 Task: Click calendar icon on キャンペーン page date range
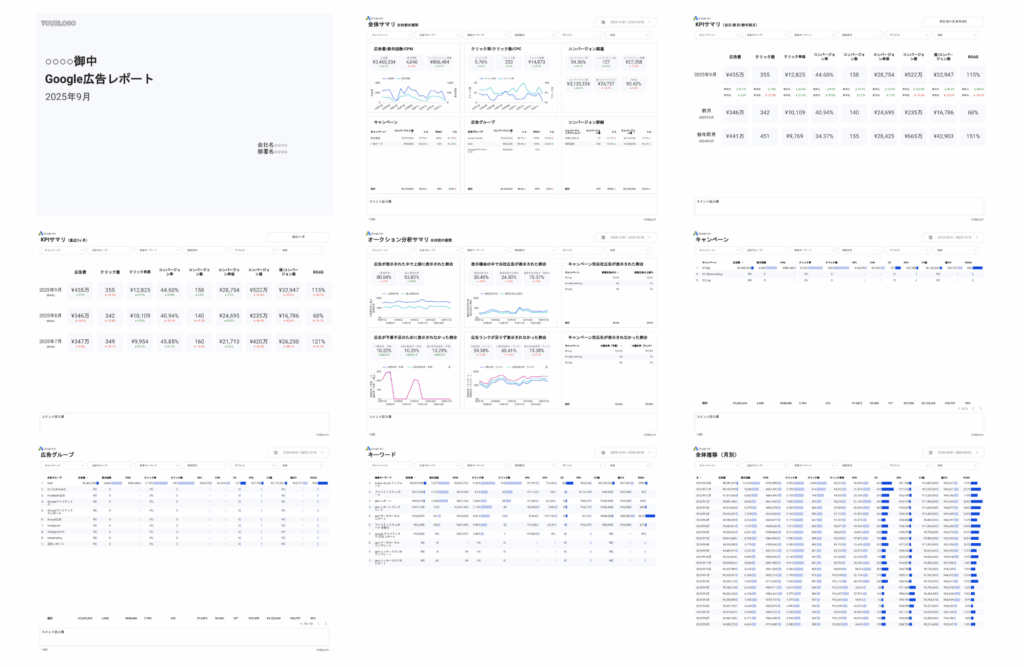coord(930,238)
